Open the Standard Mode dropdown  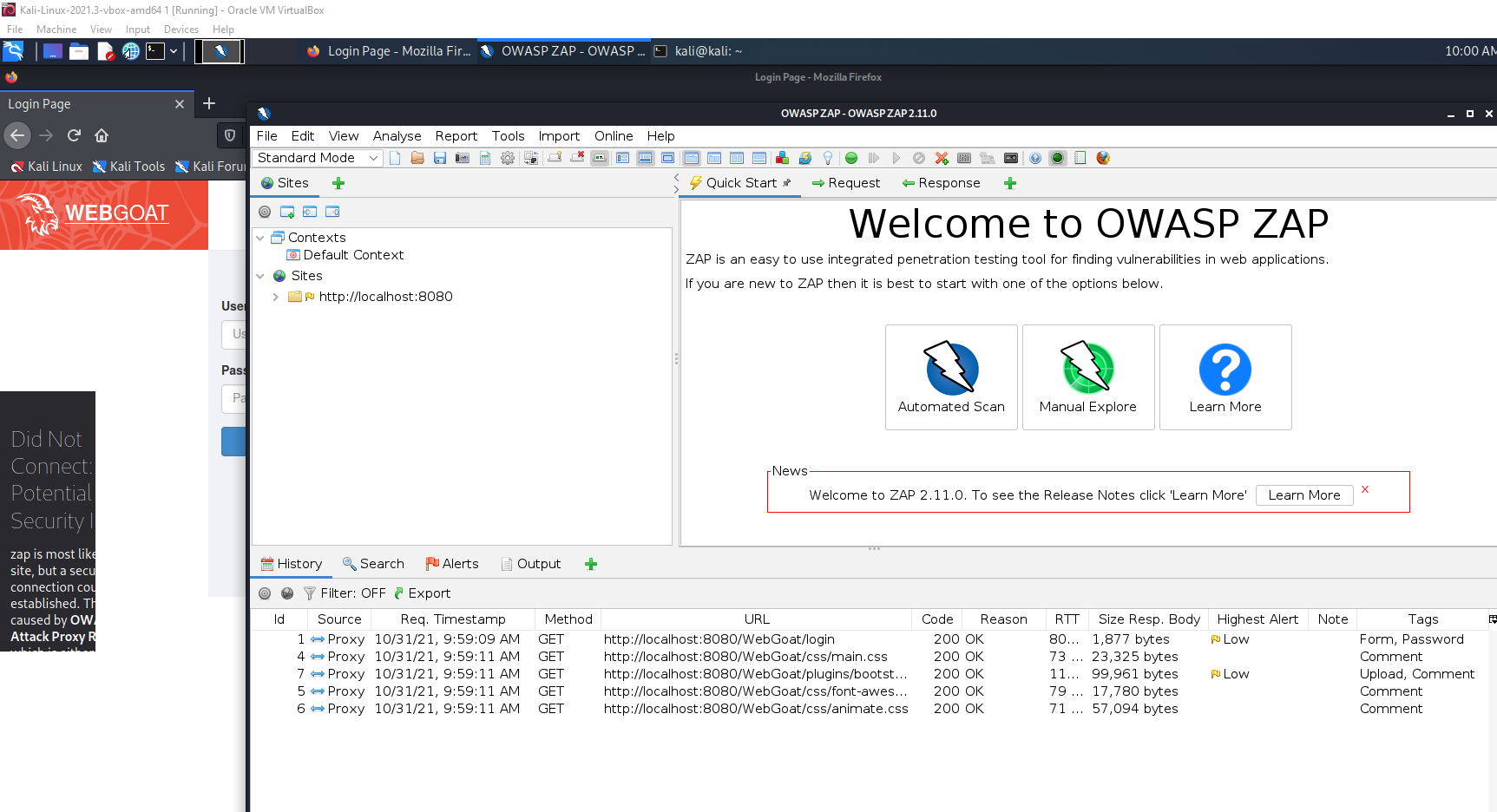click(318, 158)
